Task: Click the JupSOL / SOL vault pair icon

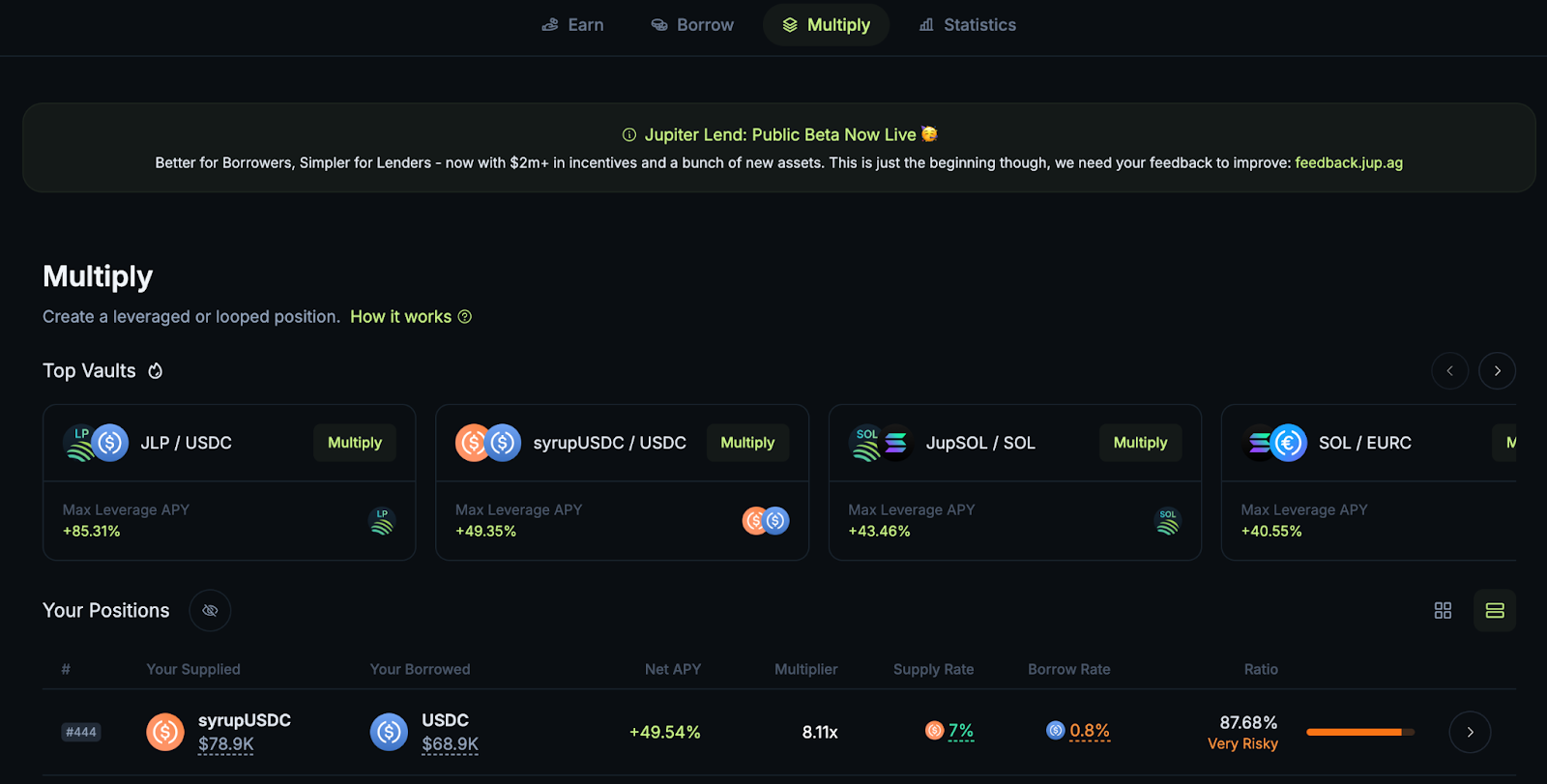Action: [881, 443]
